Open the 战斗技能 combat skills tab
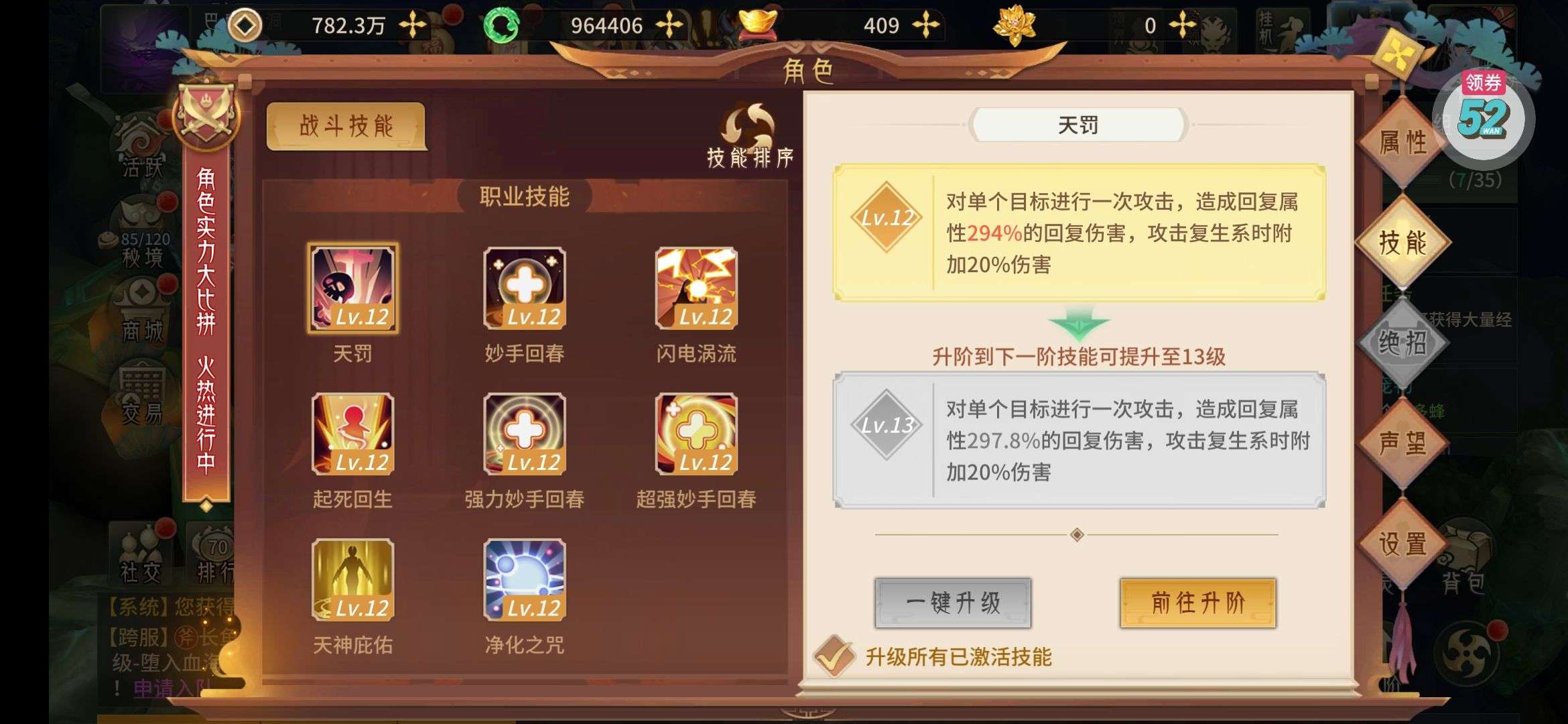The width and height of the screenshot is (1568, 724). point(346,126)
